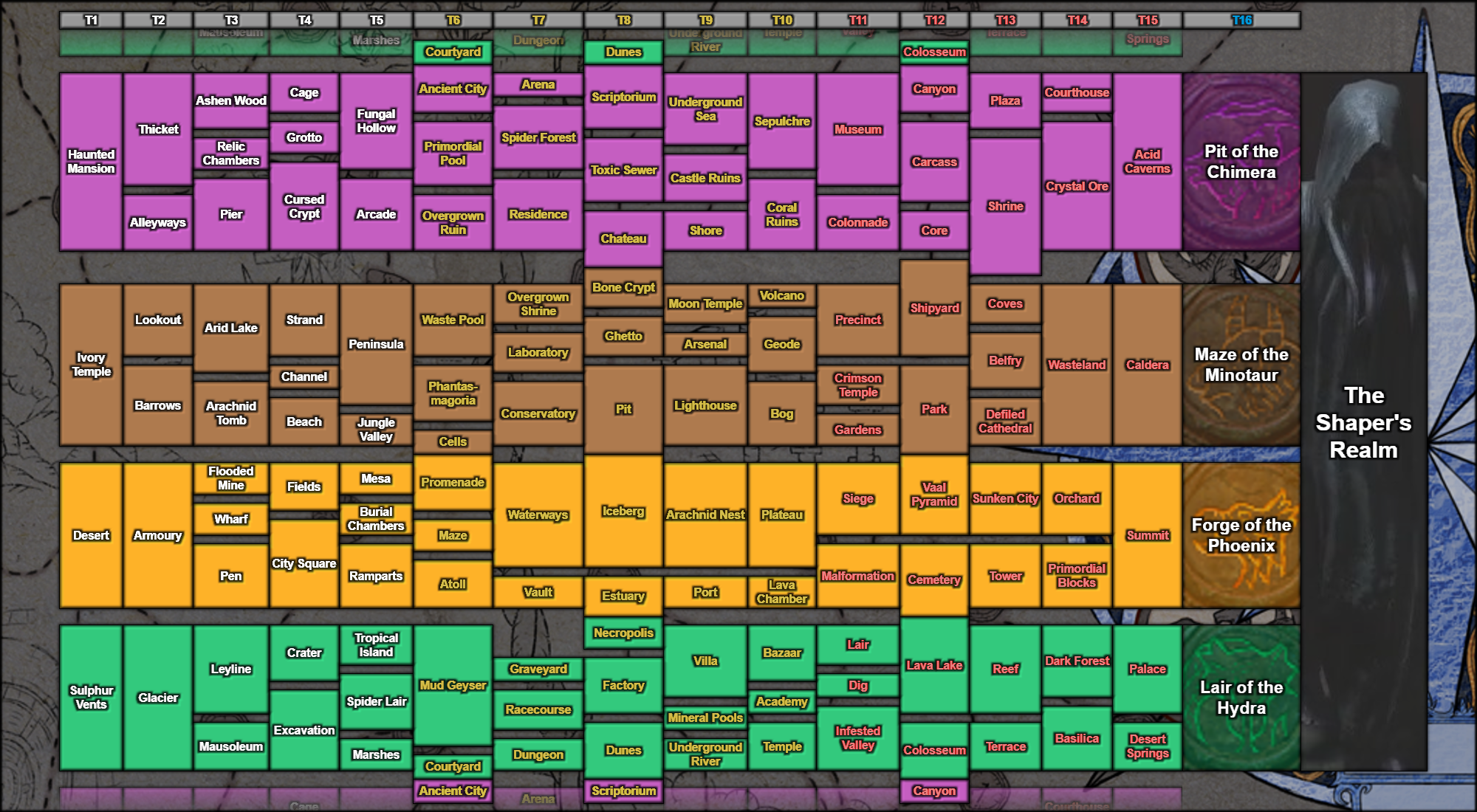The image size is (1477, 812).
Task: Open The Shaper's Realm panel
Action: (x=1363, y=422)
